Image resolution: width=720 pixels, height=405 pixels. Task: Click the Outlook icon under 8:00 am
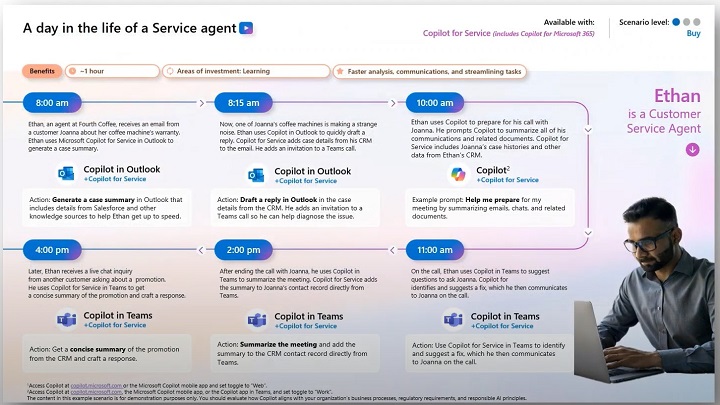67,174
